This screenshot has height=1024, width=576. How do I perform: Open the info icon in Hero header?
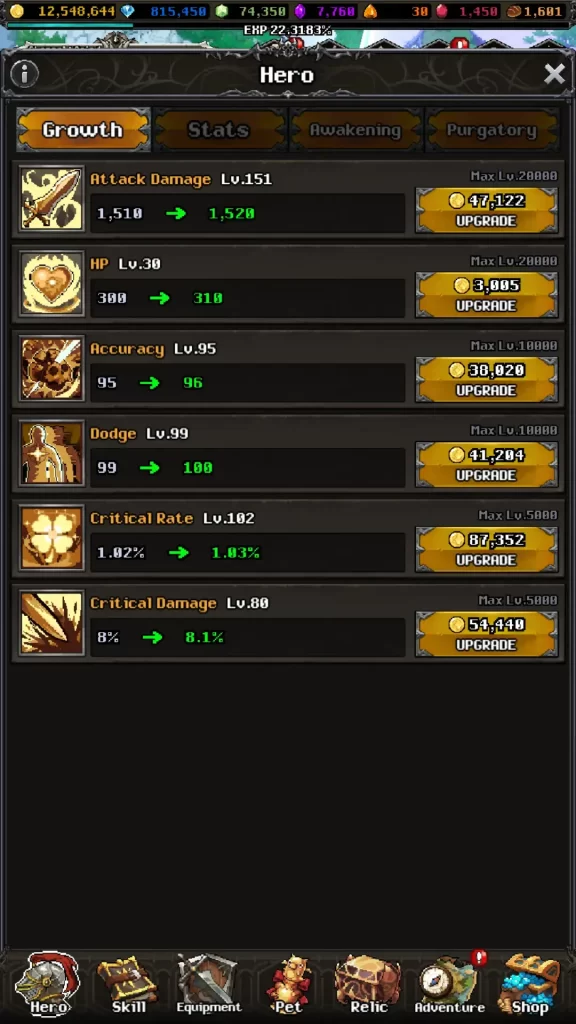(x=25, y=74)
